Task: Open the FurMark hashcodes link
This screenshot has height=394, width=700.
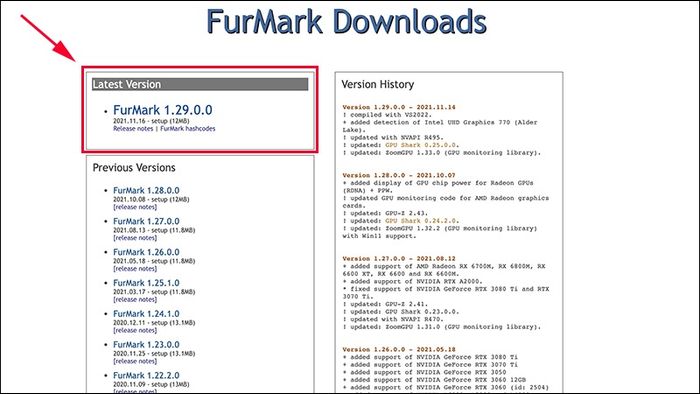Action: click(x=188, y=129)
